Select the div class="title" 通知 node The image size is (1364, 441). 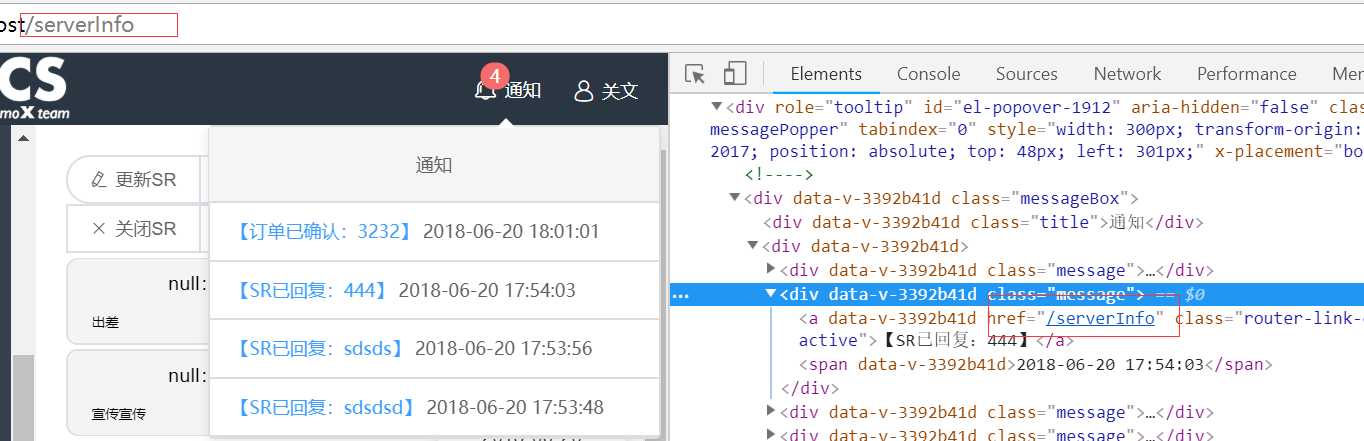pyautogui.click(x=983, y=222)
